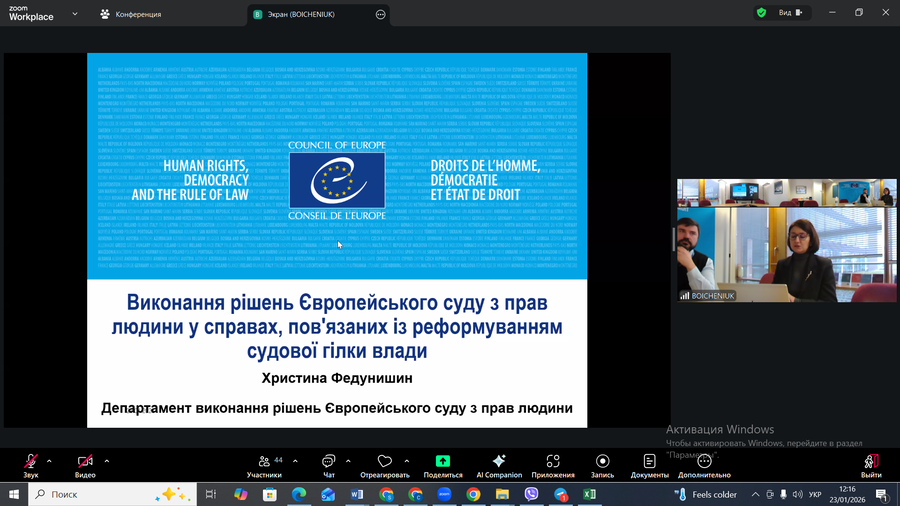900x506 pixels.
Task: Leave the meeting with Выйти
Action: click(871, 462)
